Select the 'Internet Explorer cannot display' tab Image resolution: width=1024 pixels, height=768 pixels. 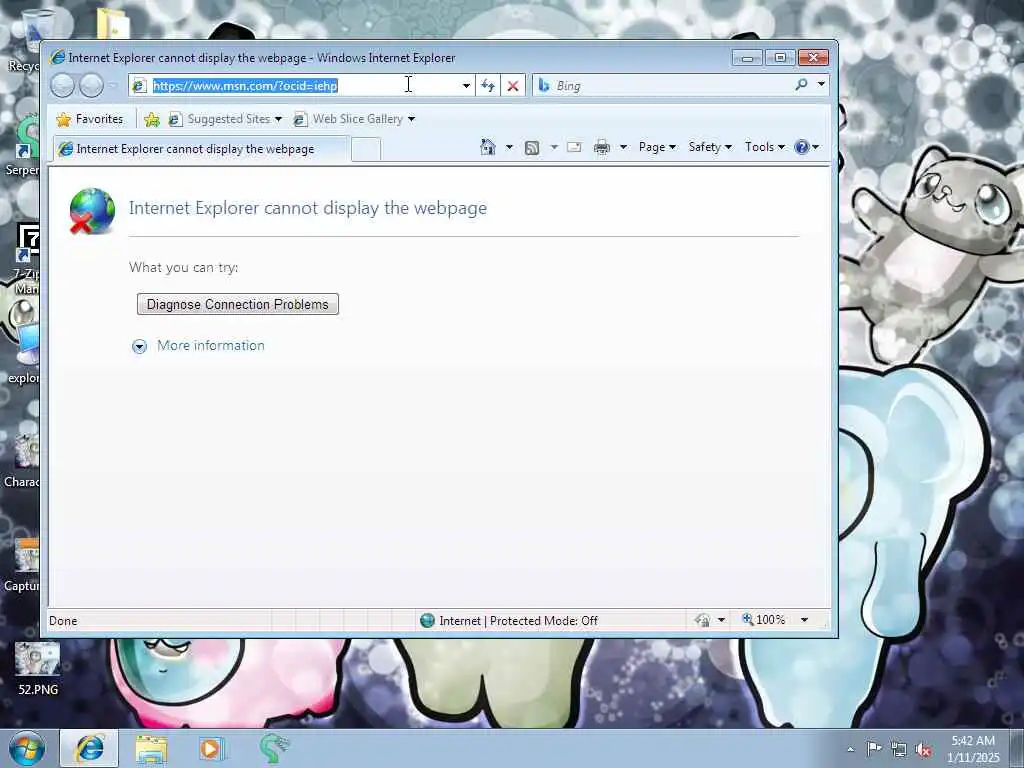[x=202, y=149]
